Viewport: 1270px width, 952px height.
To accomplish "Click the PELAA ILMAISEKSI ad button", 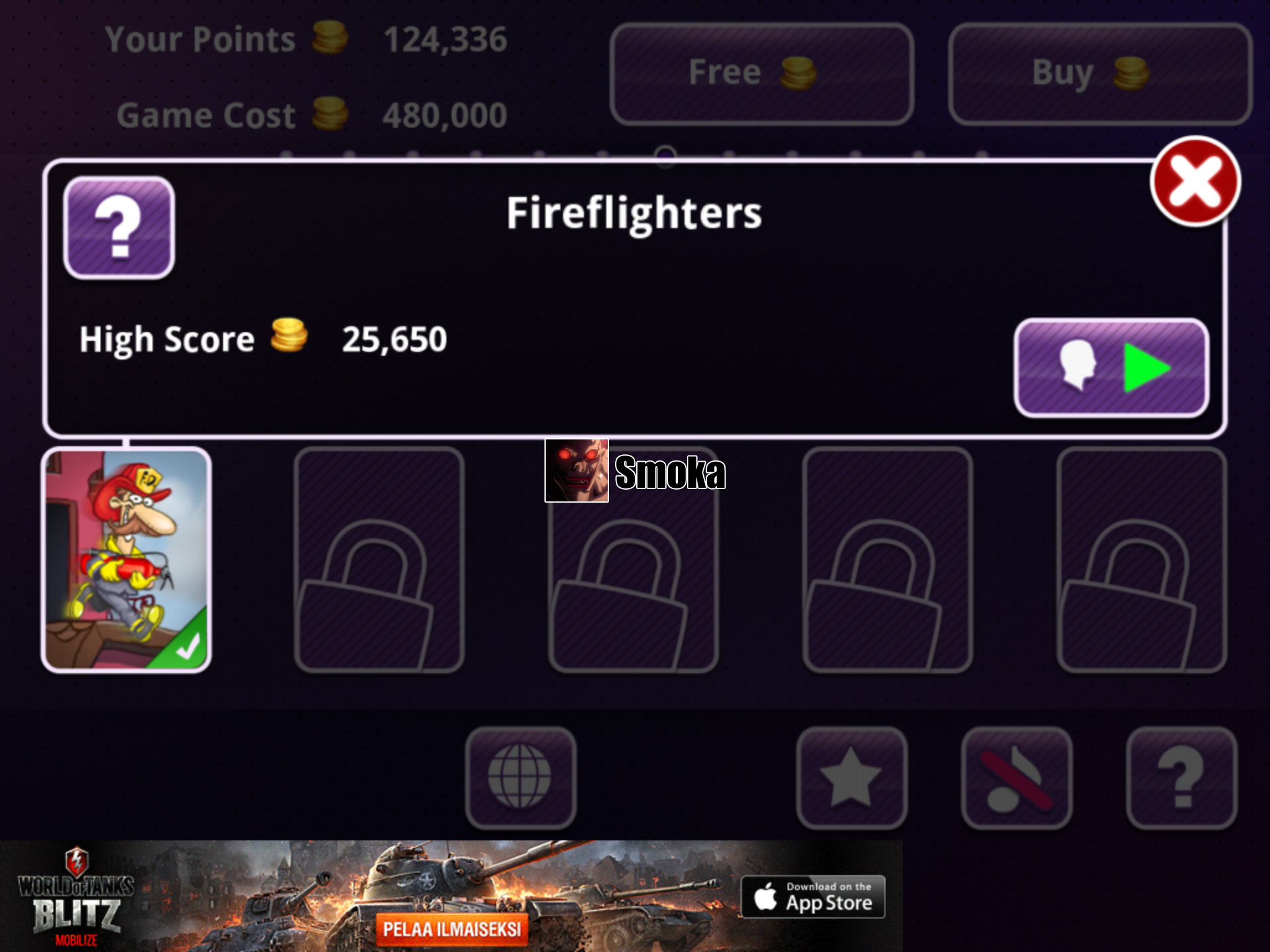I will tap(452, 929).
